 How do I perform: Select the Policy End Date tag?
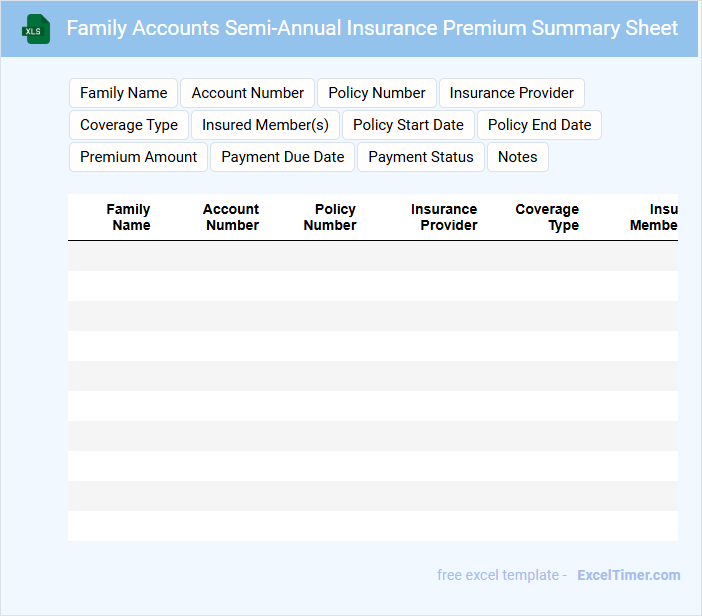(539, 125)
